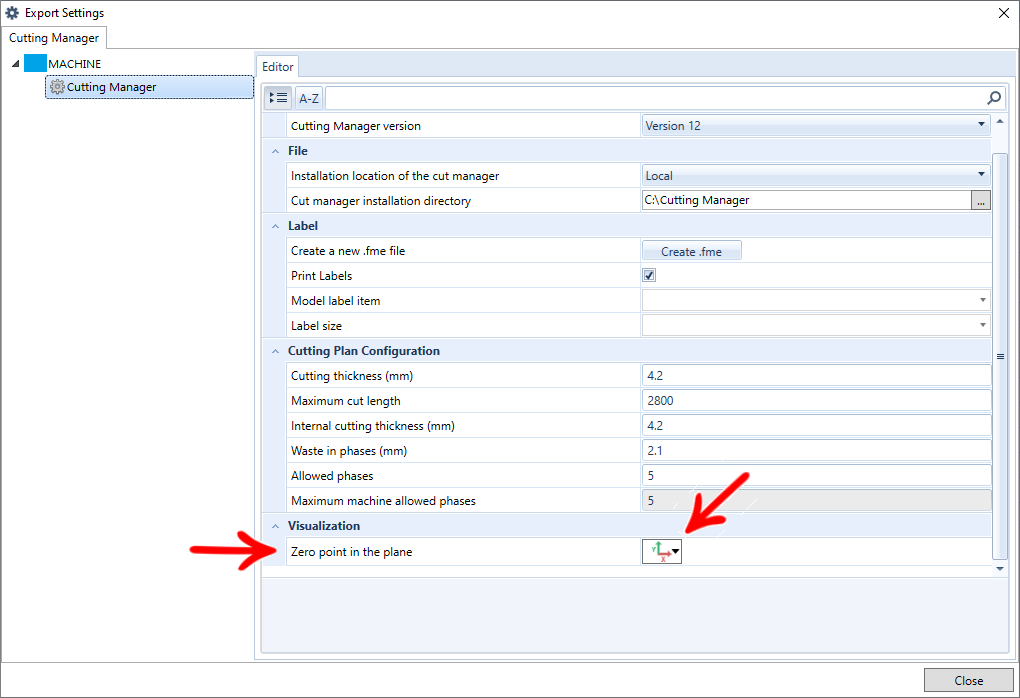Click the Close button
The image size is (1020, 698).
[968, 680]
